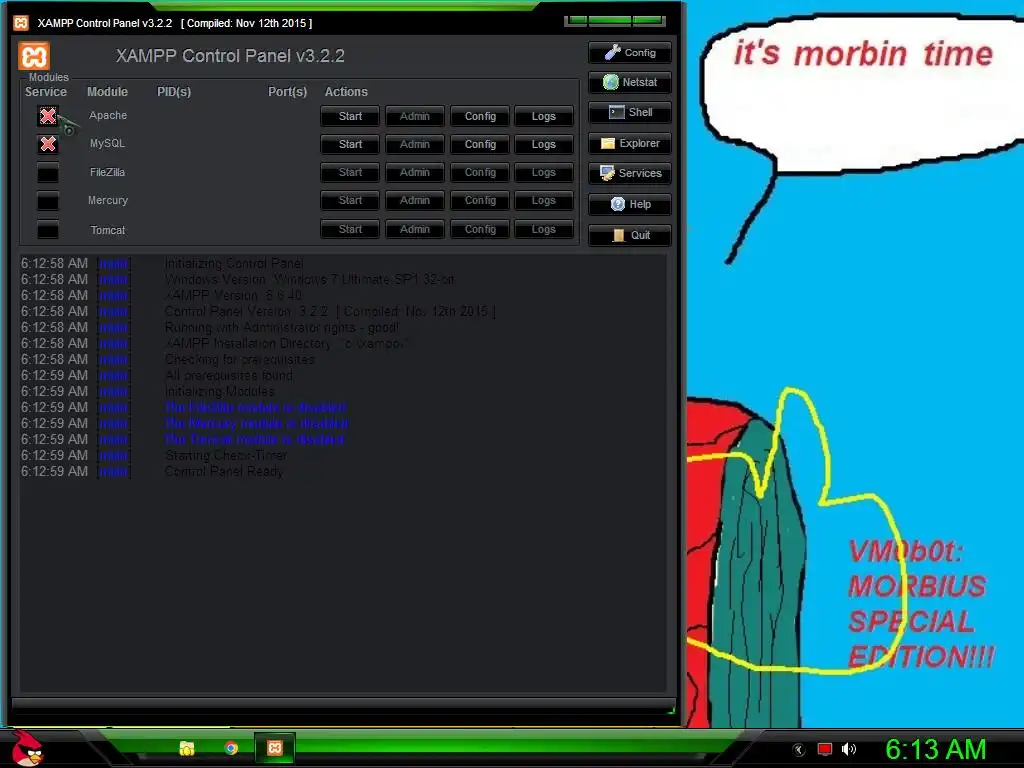Image resolution: width=1024 pixels, height=768 pixels.
Task: Open the MySQL Config menu
Action: click(x=480, y=144)
